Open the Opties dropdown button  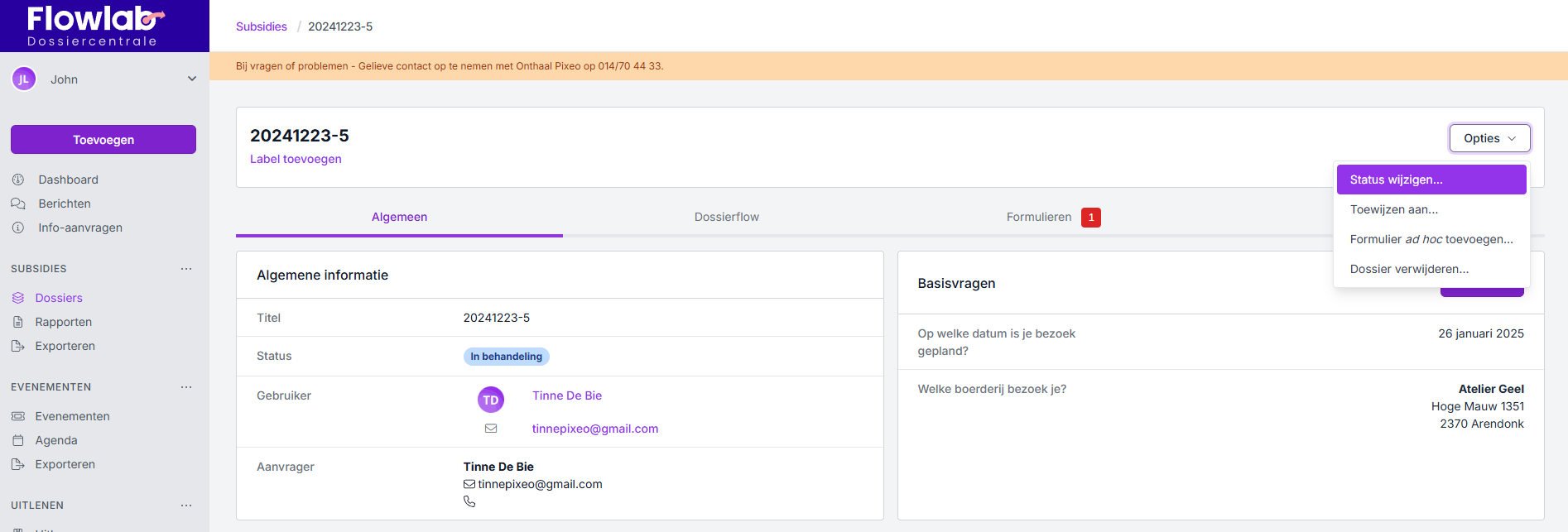1489,138
